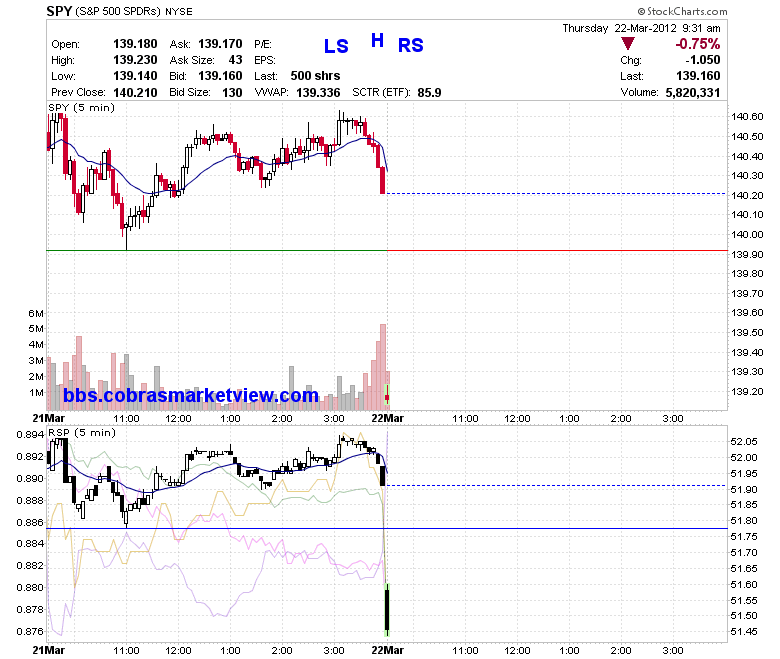Click the Bid value 139.160
Screen dimensions: 780x659
pyautogui.click(x=220, y=76)
